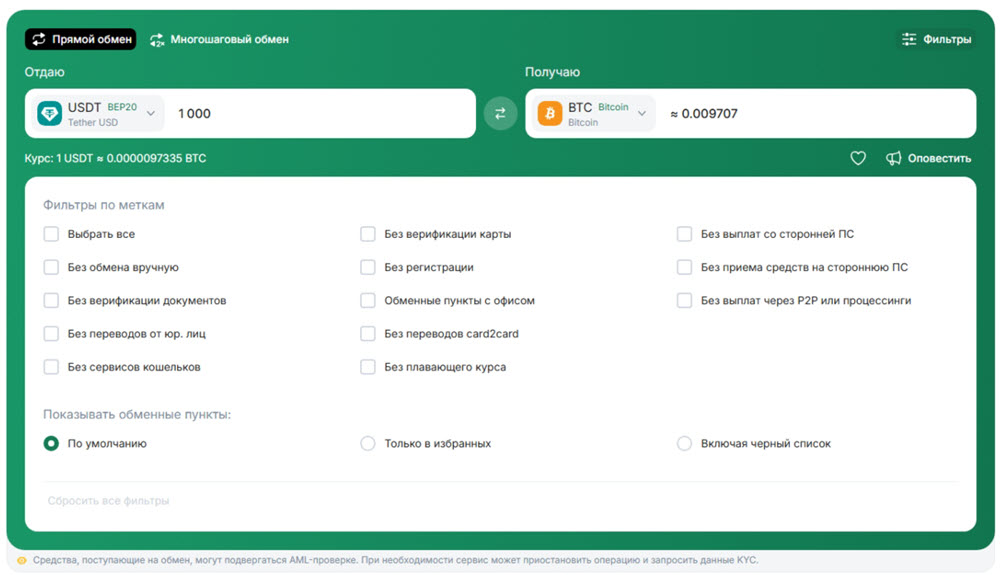The image size is (1000, 575).
Task: Click the Показывать обменные пункты heading
Action: point(137,414)
